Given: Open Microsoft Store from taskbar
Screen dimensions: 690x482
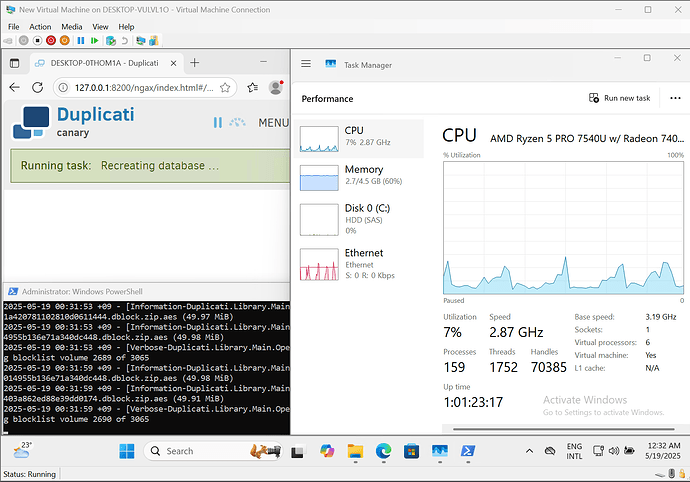Looking at the screenshot, I should click(411, 451).
